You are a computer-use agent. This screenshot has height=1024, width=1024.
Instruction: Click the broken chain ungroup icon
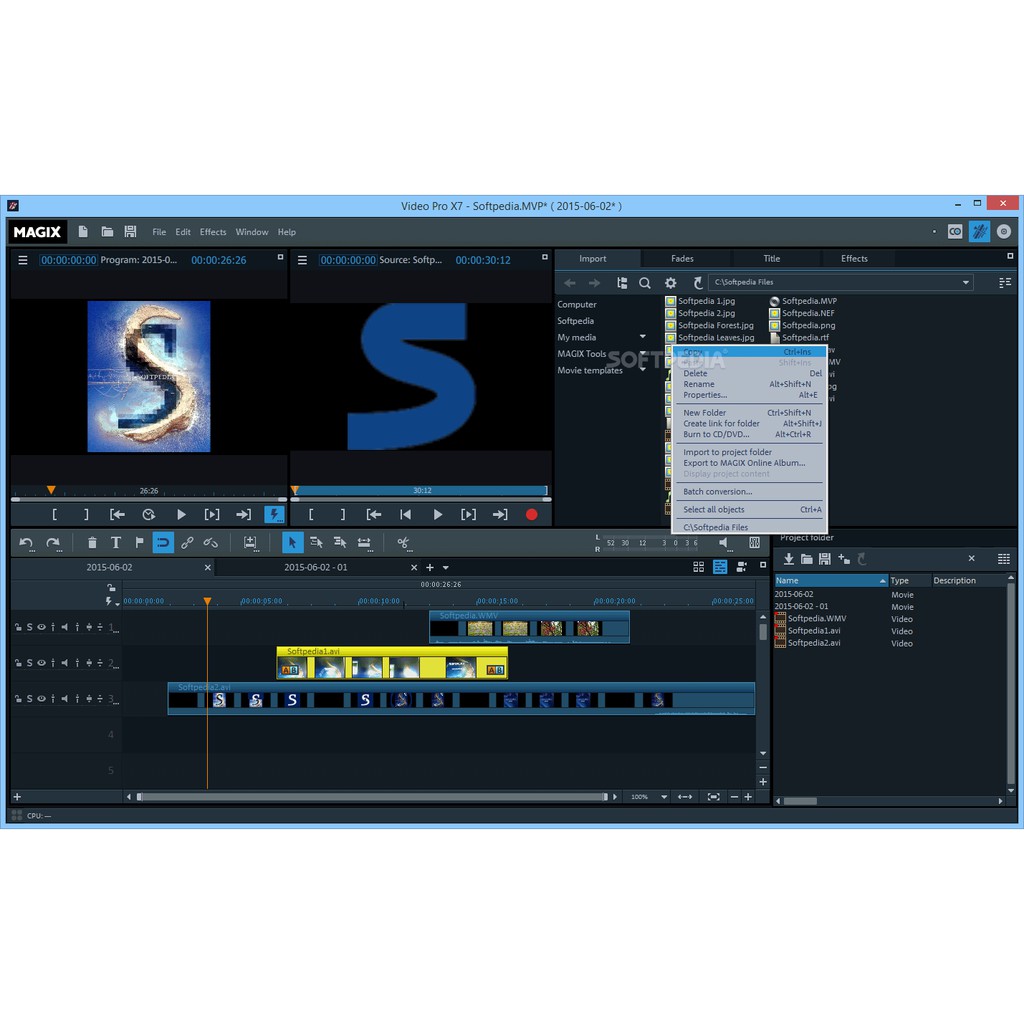pos(211,543)
